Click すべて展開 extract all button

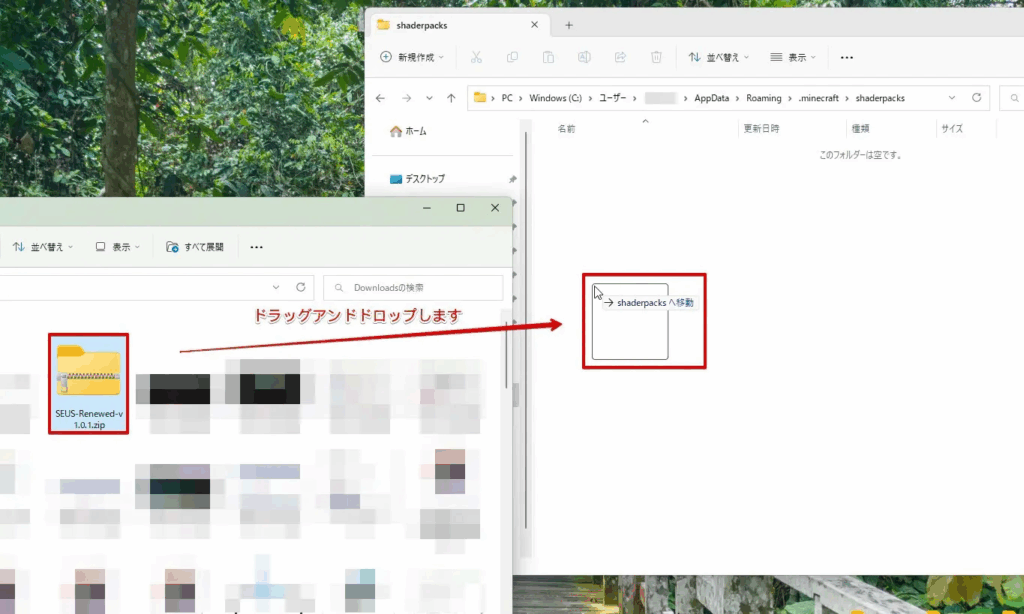click(195, 247)
